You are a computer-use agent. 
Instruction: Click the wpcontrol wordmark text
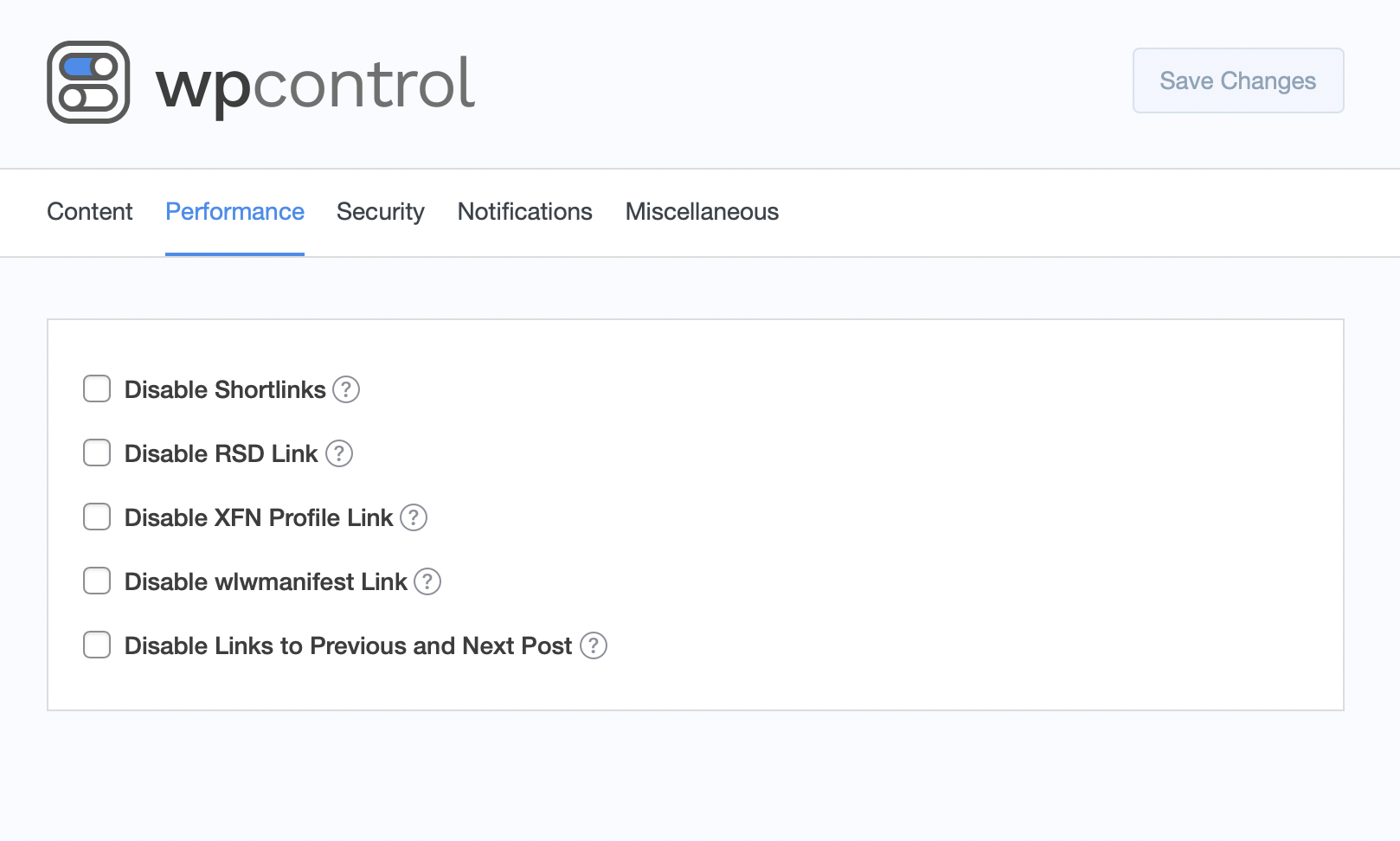pyautogui.click(x=316, y=85)
